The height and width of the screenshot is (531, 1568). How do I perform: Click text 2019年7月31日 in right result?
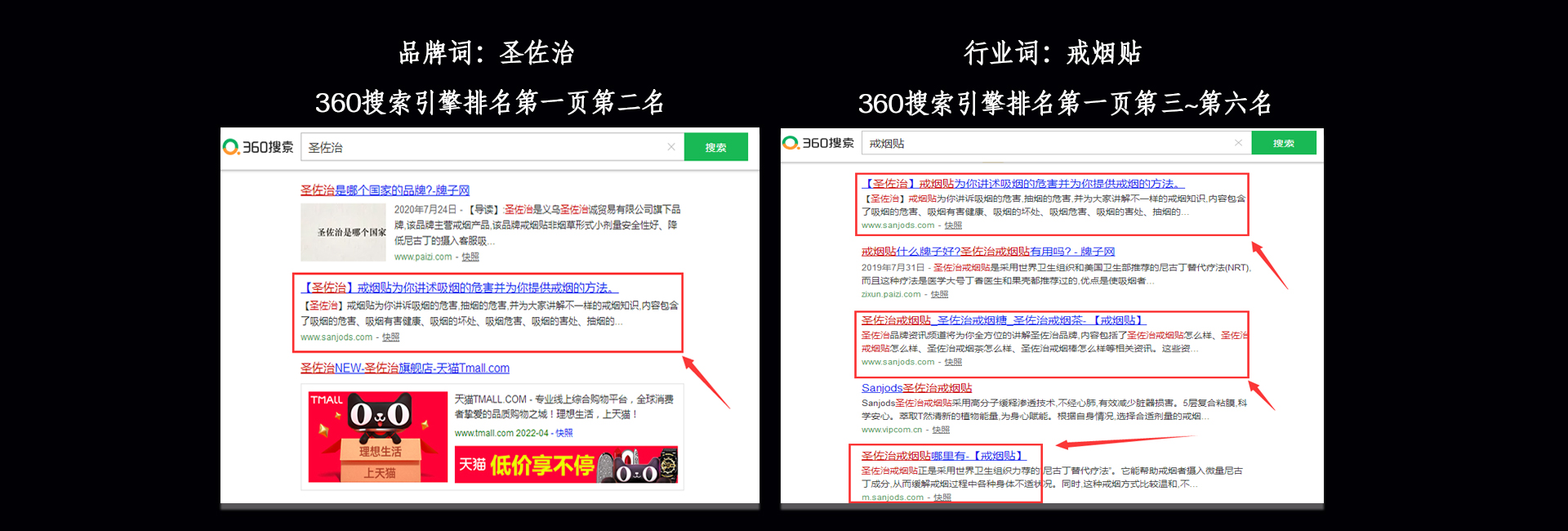[893, 267]
